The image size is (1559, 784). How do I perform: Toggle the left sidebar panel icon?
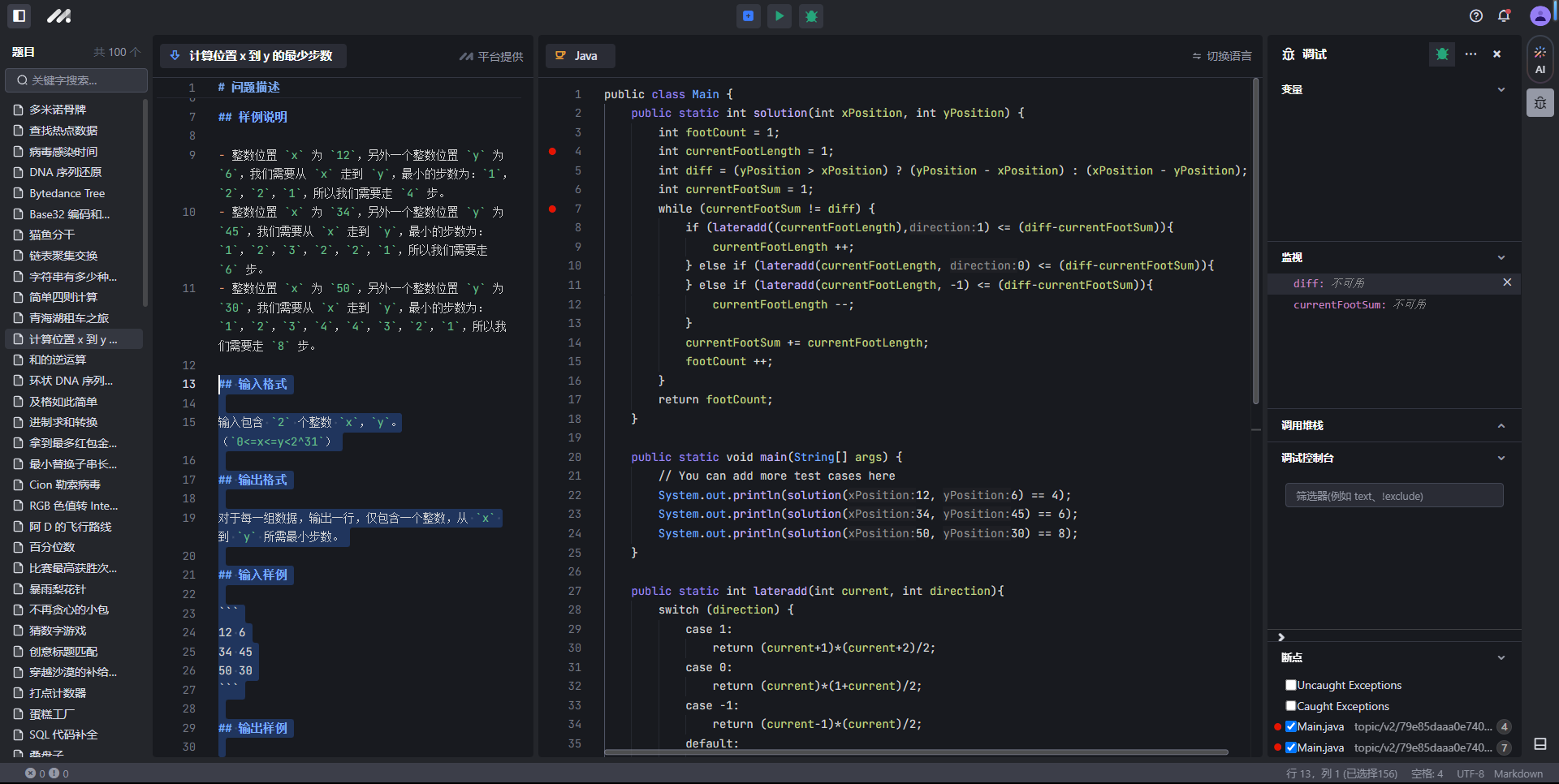click(x=19, y=15)
